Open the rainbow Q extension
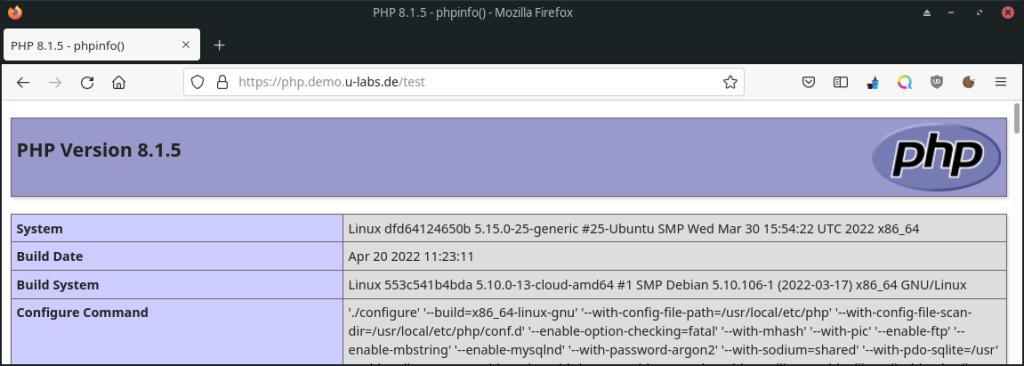The image size is (1024, 366). 904,82
